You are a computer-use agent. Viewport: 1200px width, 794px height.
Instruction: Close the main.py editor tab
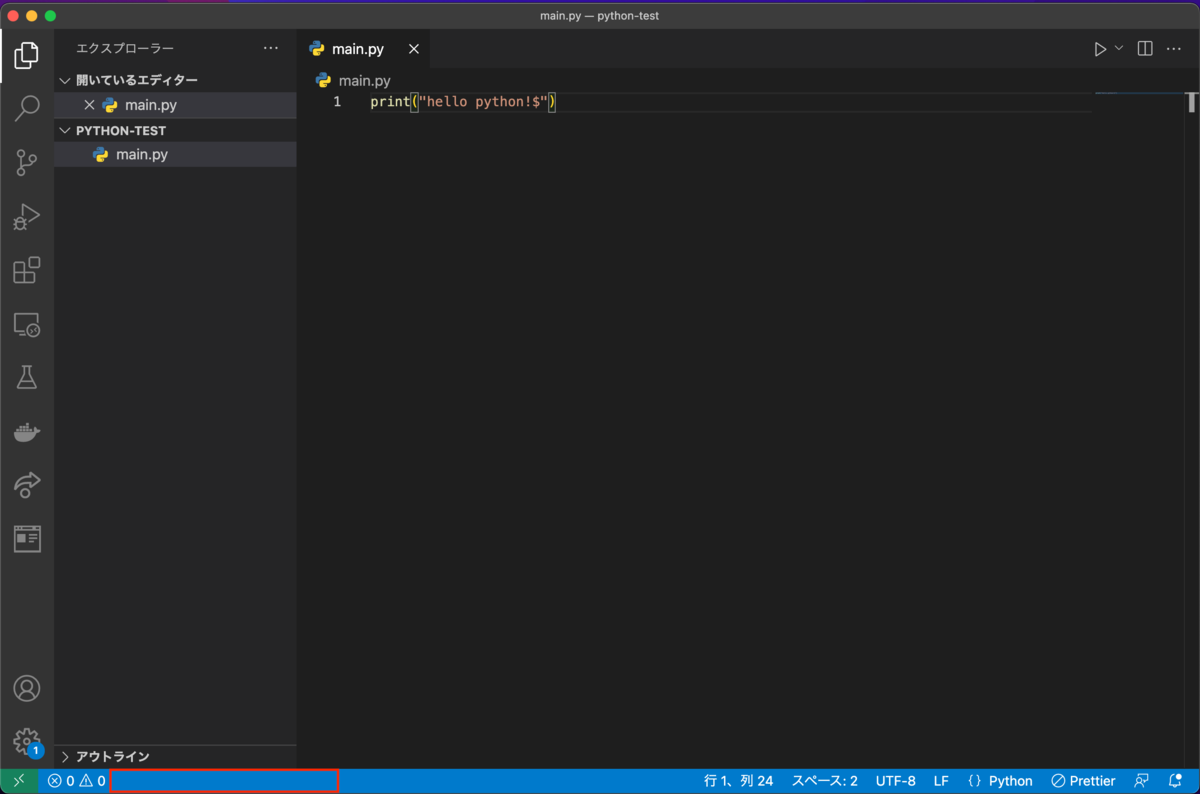coord(413,49)
